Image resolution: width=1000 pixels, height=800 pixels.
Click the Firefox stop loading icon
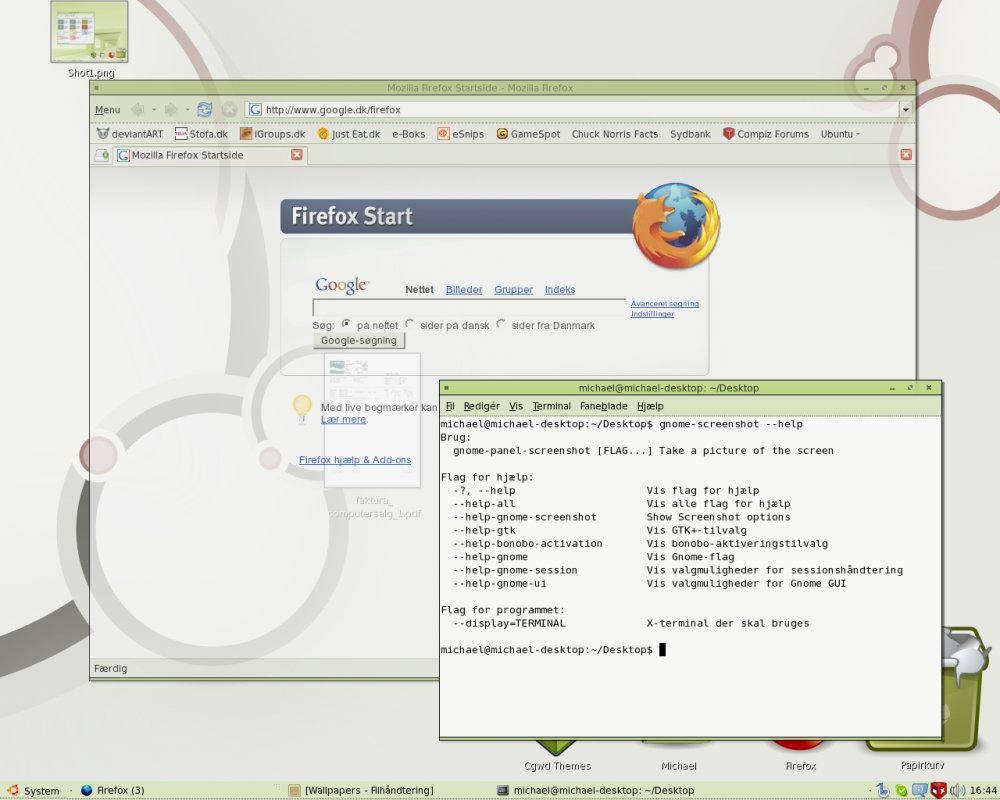[x=230, y=110]
